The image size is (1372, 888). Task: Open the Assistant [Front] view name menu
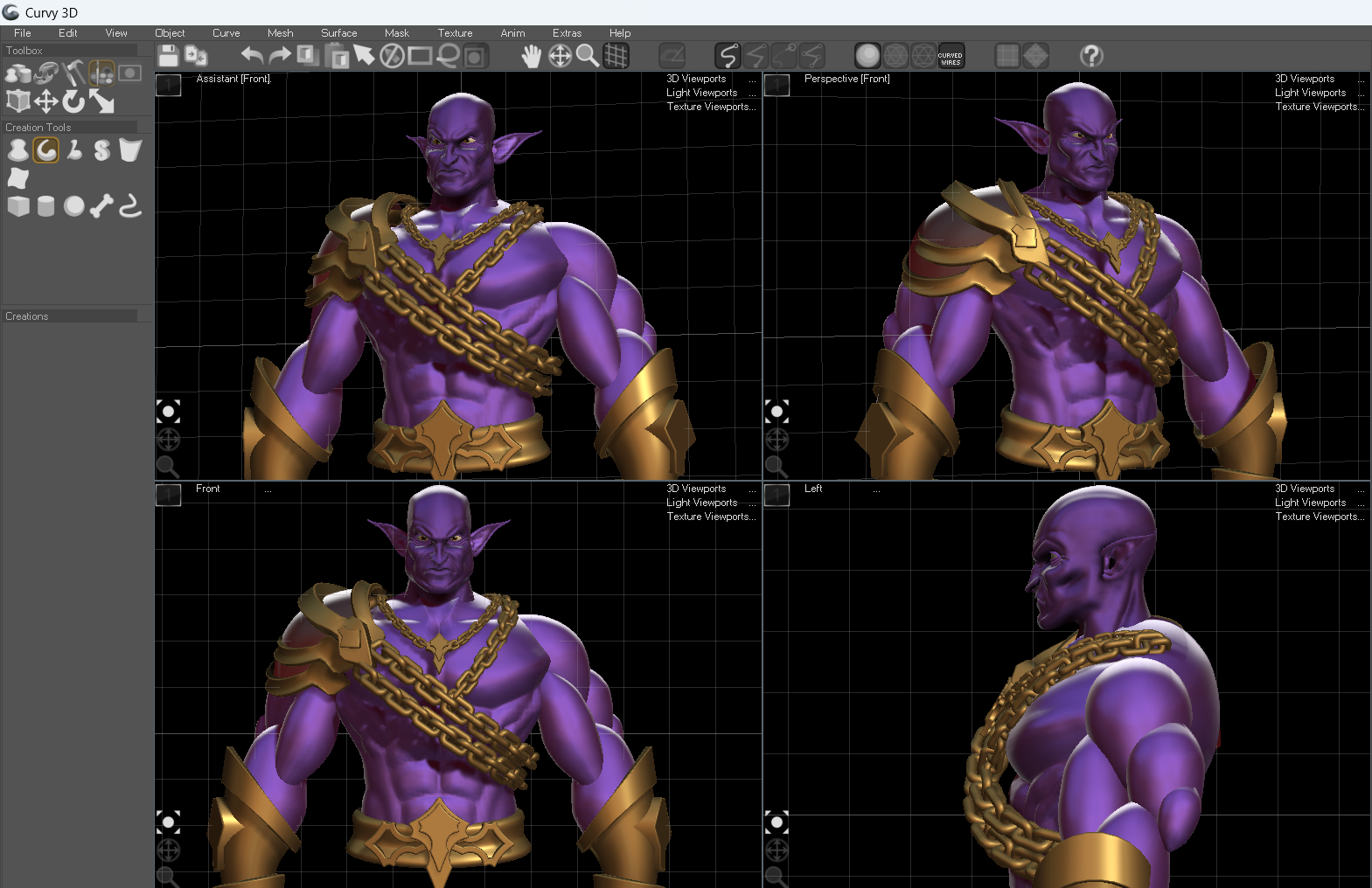click(233, 79)
